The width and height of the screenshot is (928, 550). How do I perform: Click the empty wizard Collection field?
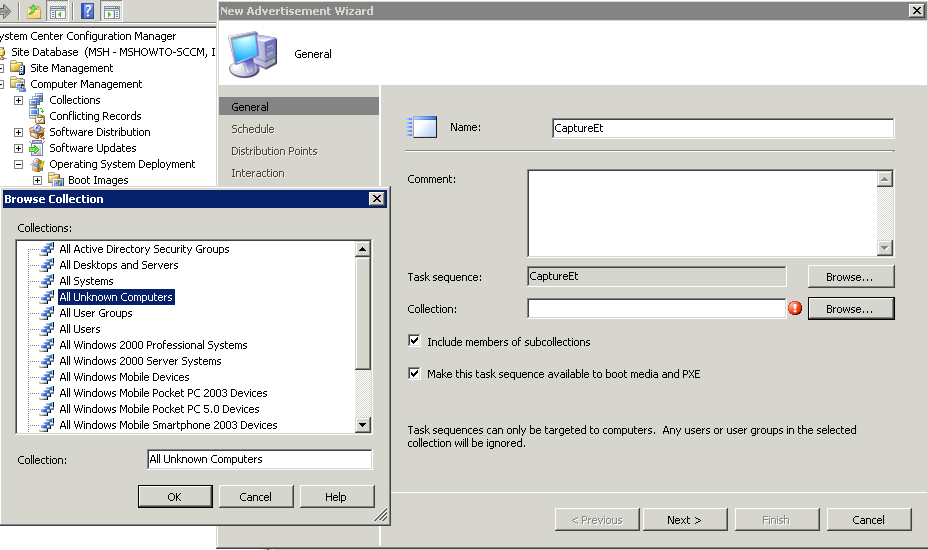656,308
